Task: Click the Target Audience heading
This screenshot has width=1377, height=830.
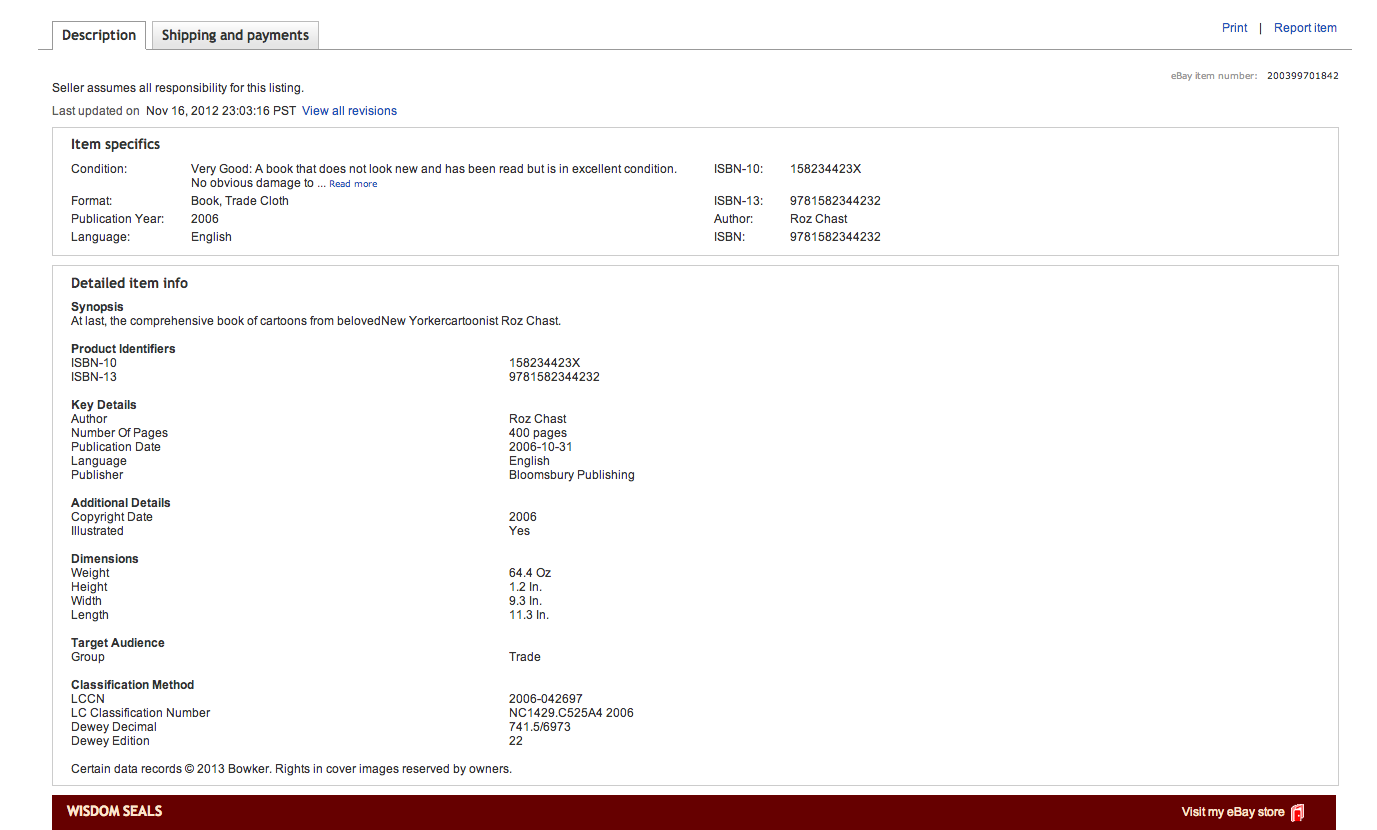Action: coord(118,643)
